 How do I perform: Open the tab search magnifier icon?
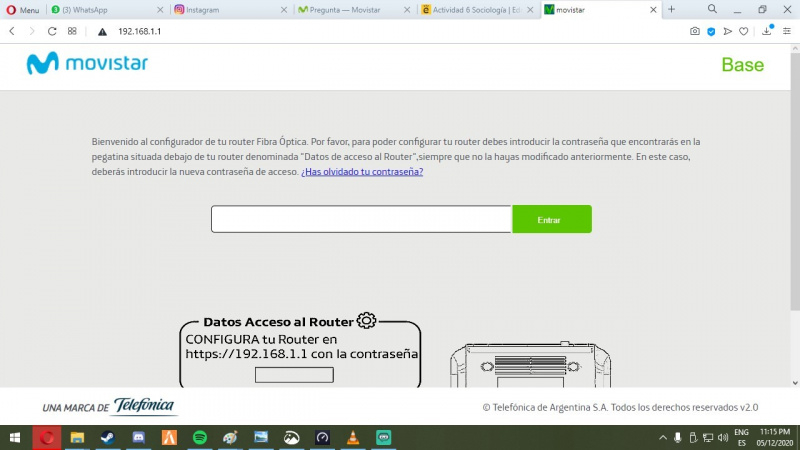(x=712, y=9)
